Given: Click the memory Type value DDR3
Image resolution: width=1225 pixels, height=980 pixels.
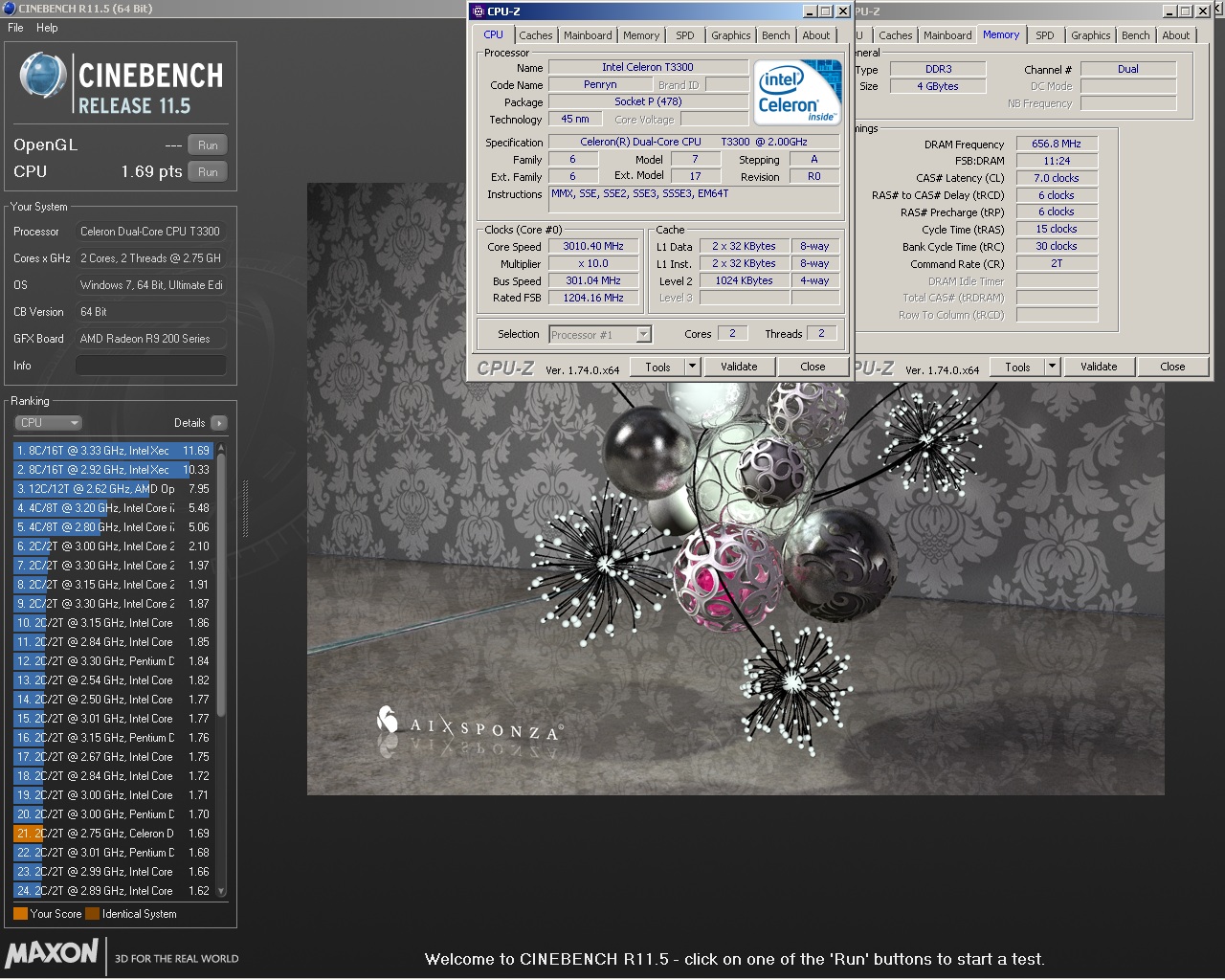Looking at the screenshot, I should tap(938, 69).
